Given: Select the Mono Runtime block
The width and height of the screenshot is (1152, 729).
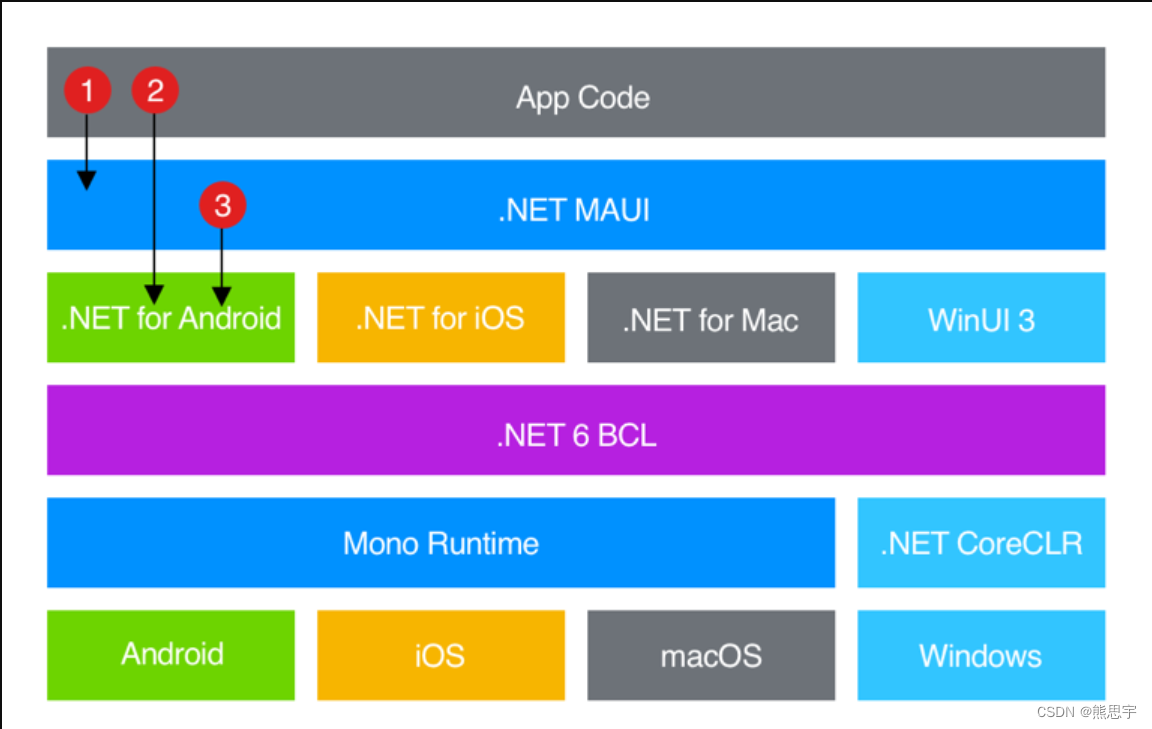Looking at the screenshot, I should (x=441, y=542).
